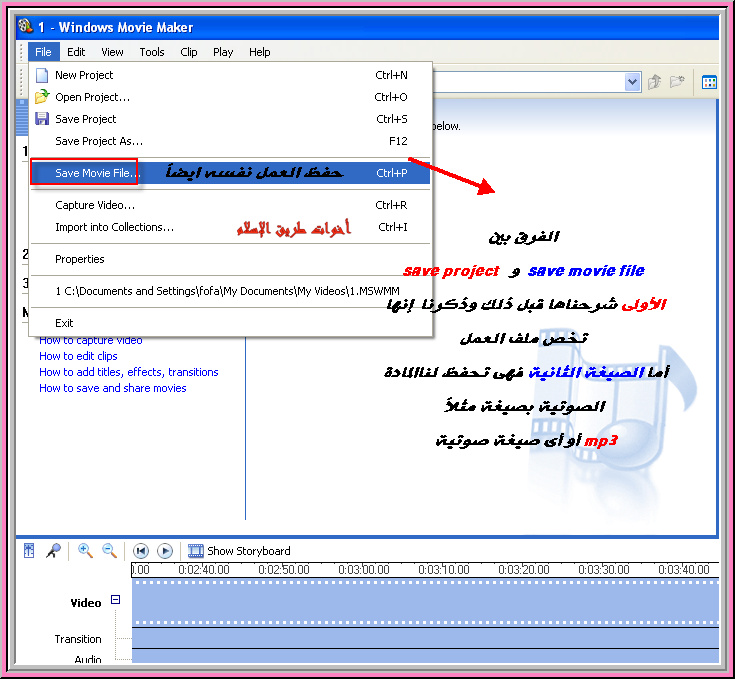Select Save Project menu entry
Image resolution: width=735 pixels, height=679 pixels.
point(231,119)
